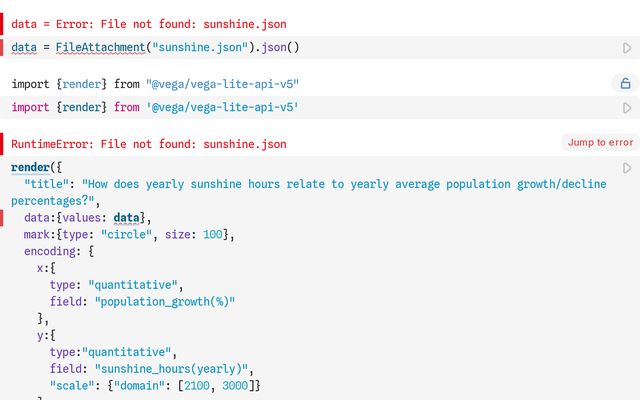Screen dimensions: 640x400
Task: Click into FileAttachment code line
Action: point(155,47)
